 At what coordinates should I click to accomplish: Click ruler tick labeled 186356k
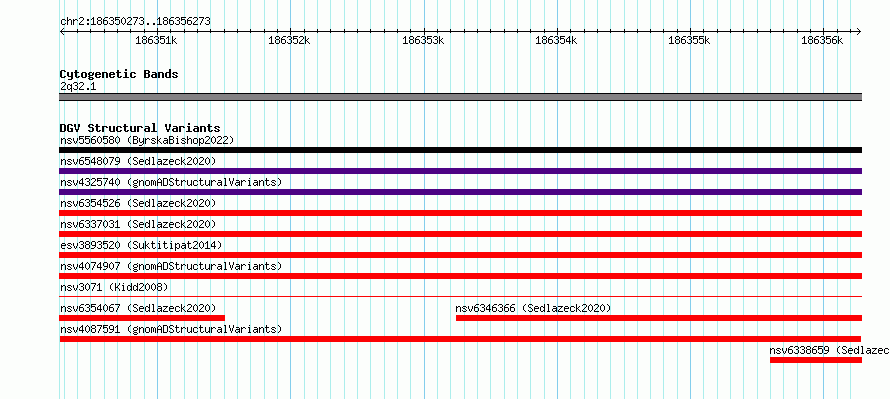[823, 40]
